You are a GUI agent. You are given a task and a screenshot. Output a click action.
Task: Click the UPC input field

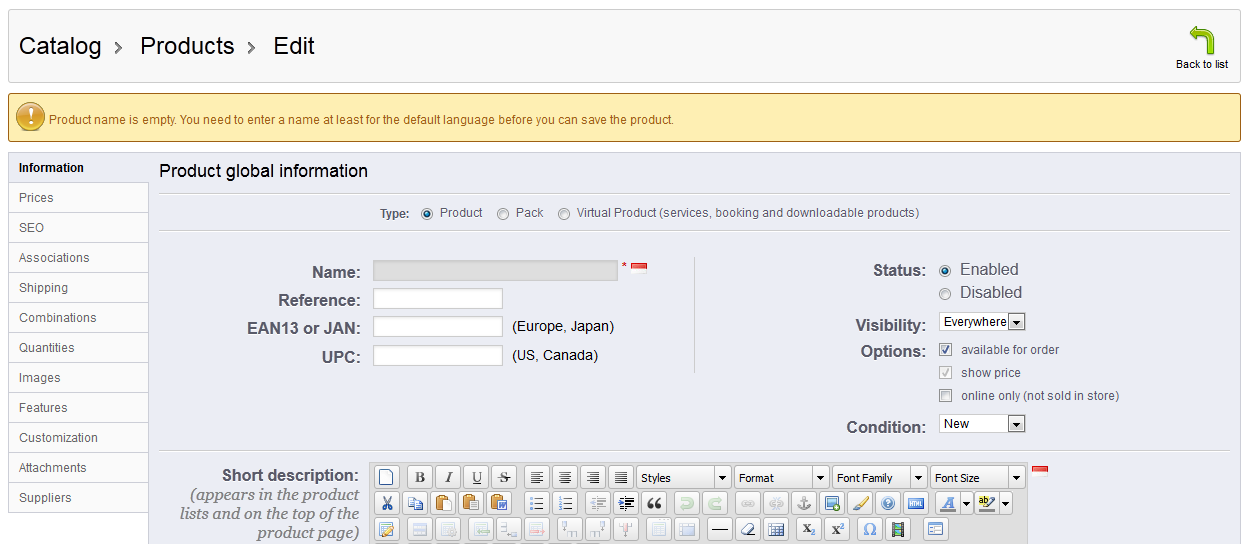(x=438, y=355)
